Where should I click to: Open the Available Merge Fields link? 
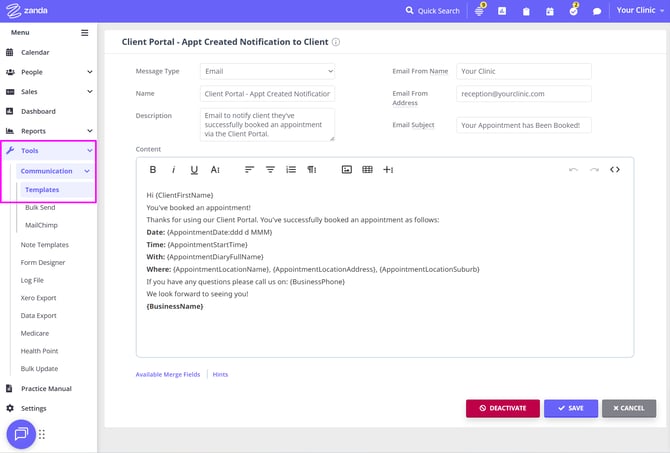pyautogui.click(x=168, y=374)
